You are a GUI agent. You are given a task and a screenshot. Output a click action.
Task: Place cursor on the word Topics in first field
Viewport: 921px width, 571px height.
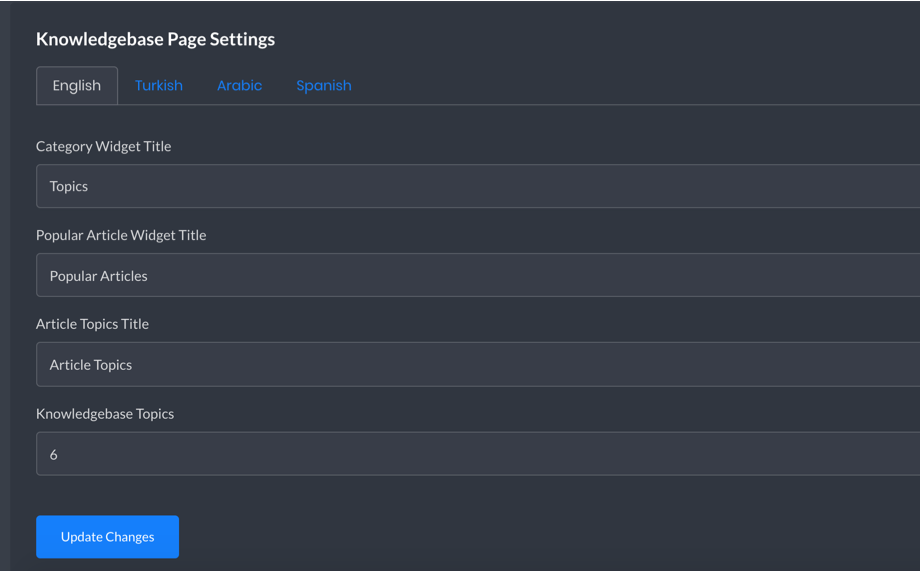(69, 187)
